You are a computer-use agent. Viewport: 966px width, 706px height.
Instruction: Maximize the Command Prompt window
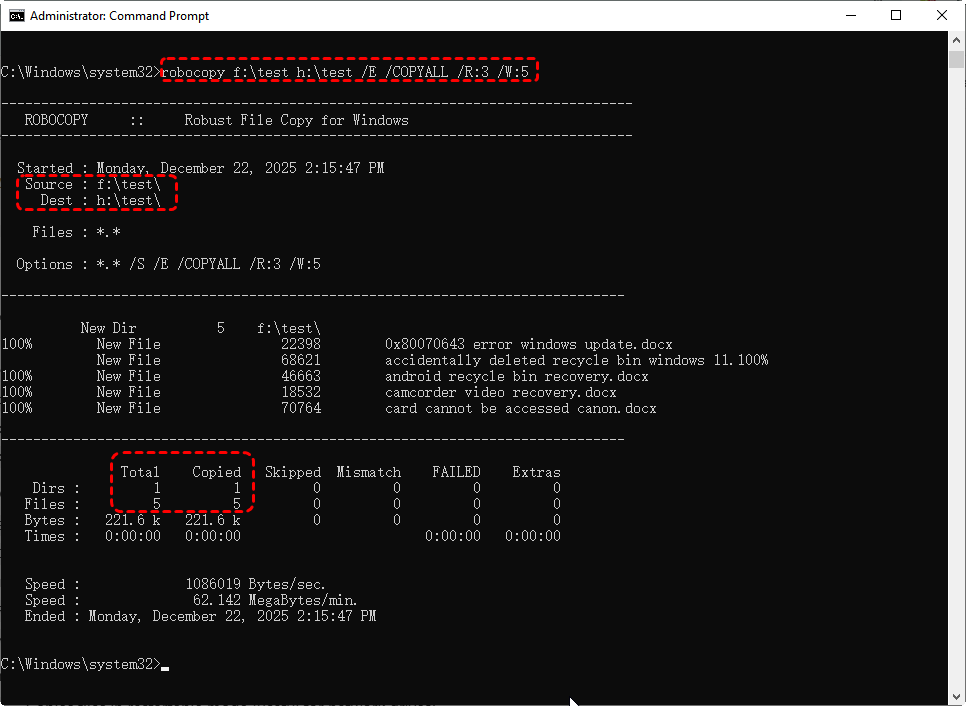pos(896,15)
